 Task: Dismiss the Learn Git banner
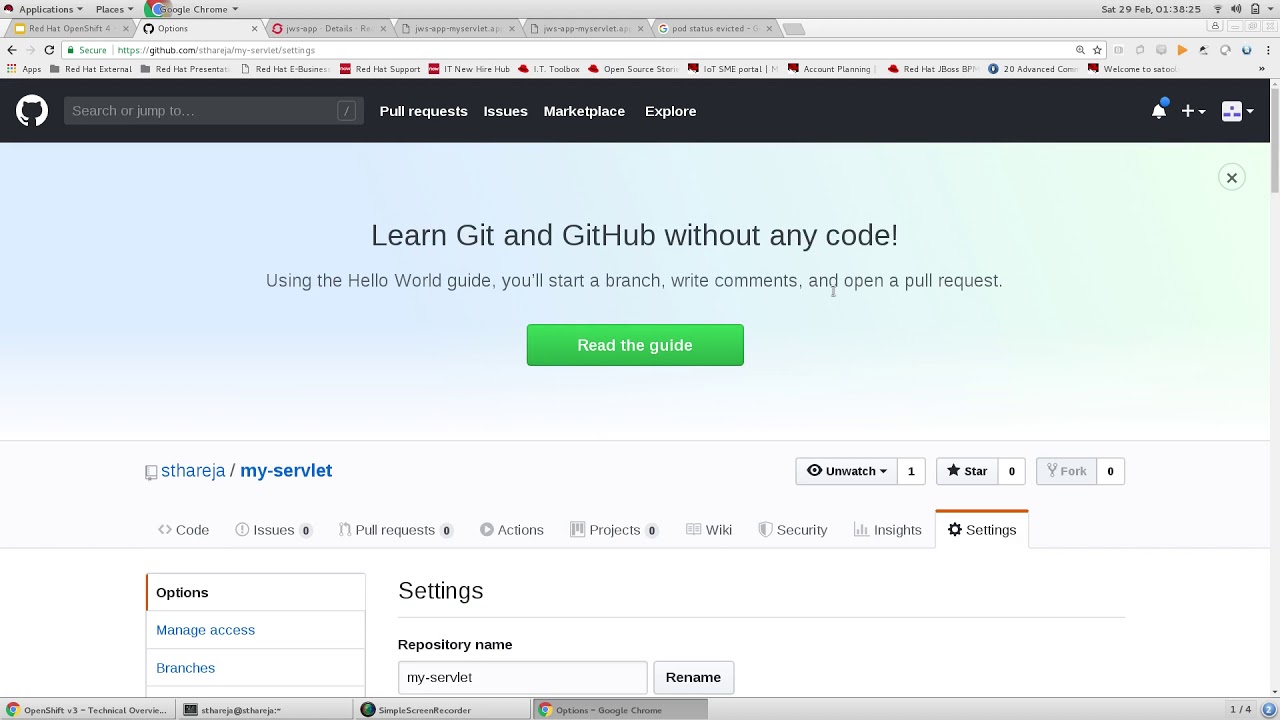pyautogui.click(x=1232, y=178)
